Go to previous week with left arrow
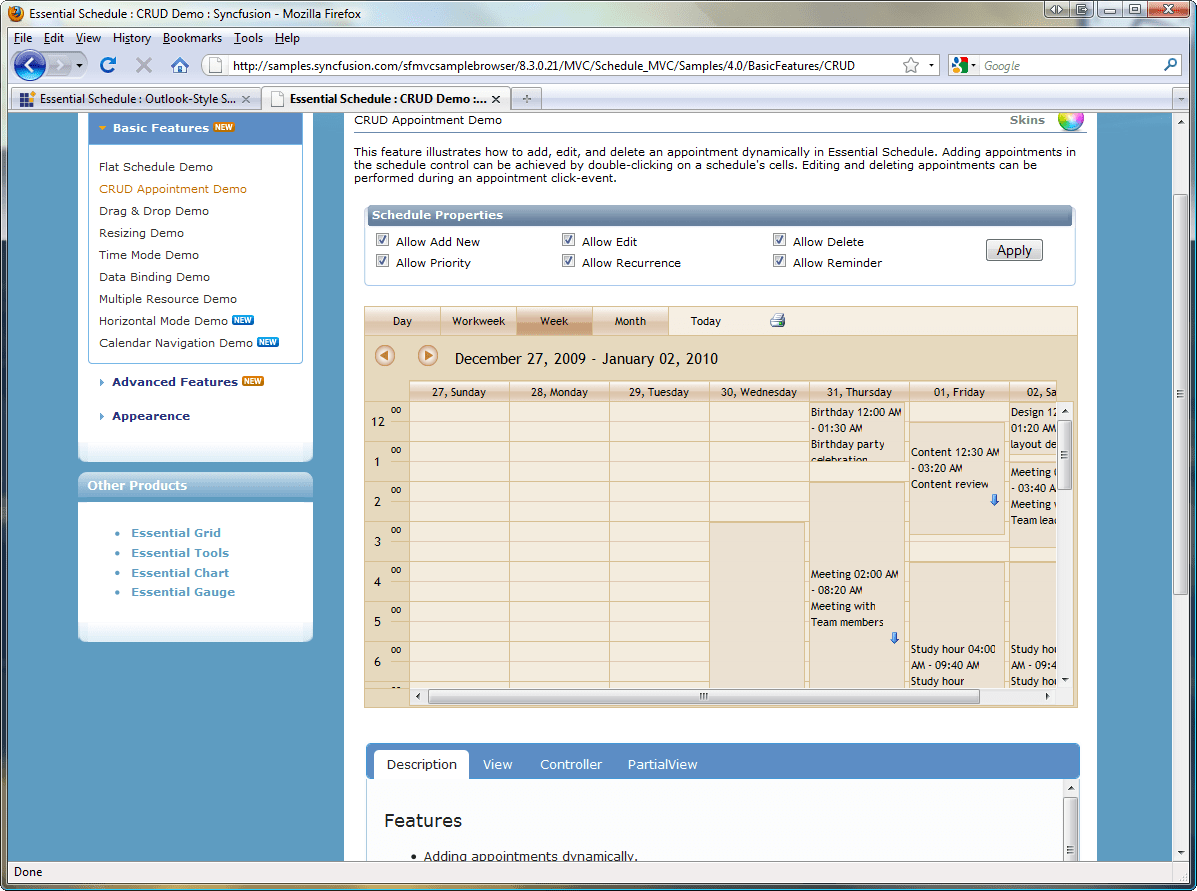Image resolution: width=1197 pixels, height=891 pixels. (385, 356)
